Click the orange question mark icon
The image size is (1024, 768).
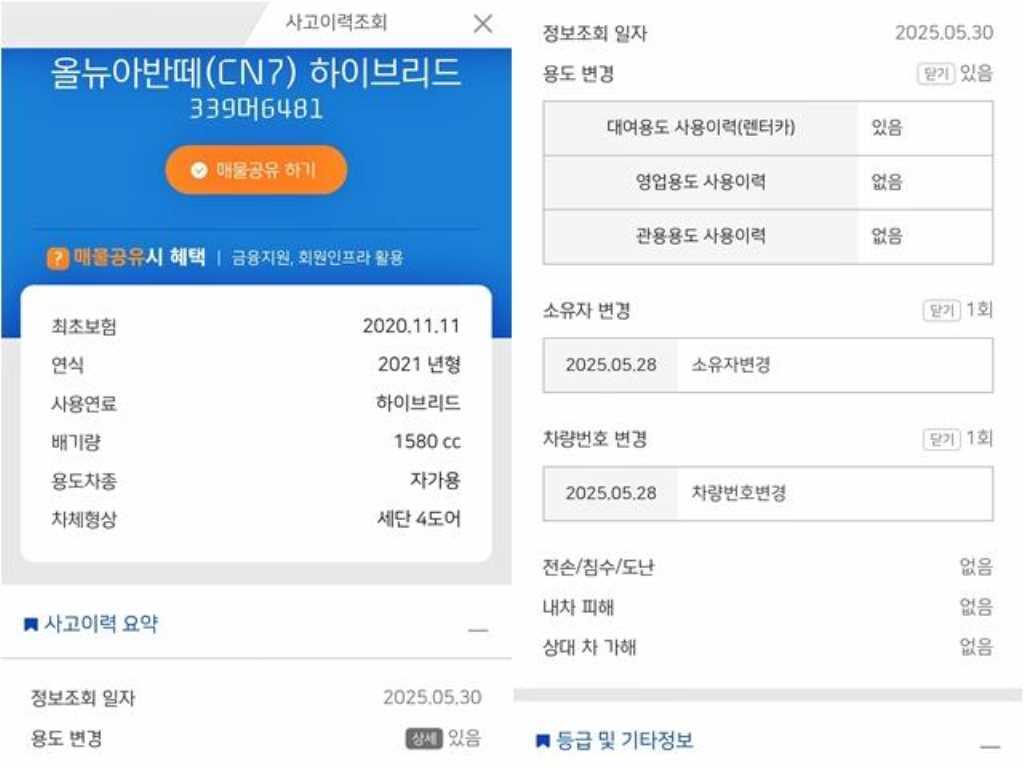tap(57, 258)
